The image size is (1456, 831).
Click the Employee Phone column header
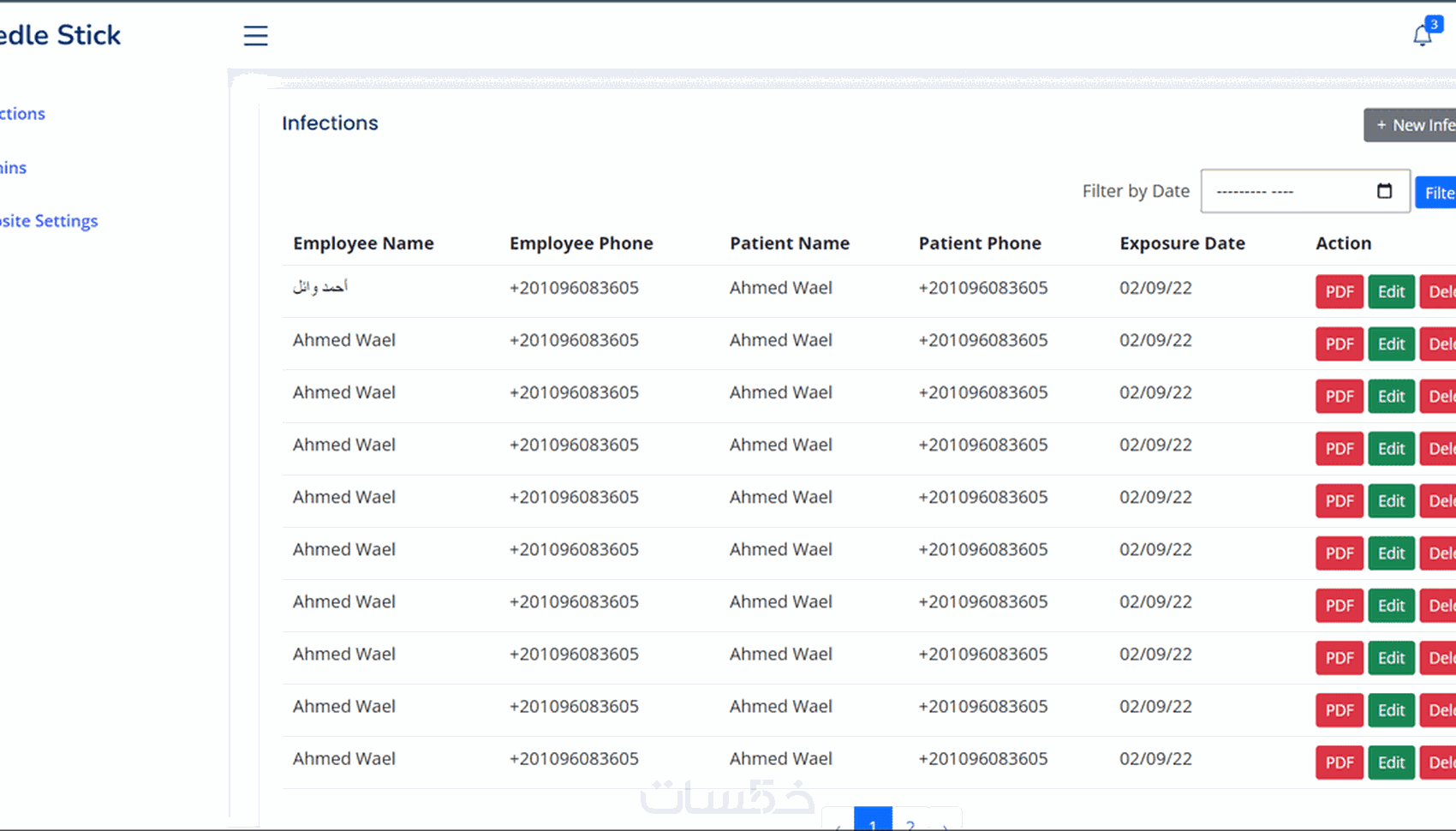pyautogui.click(x=582, y=243)
